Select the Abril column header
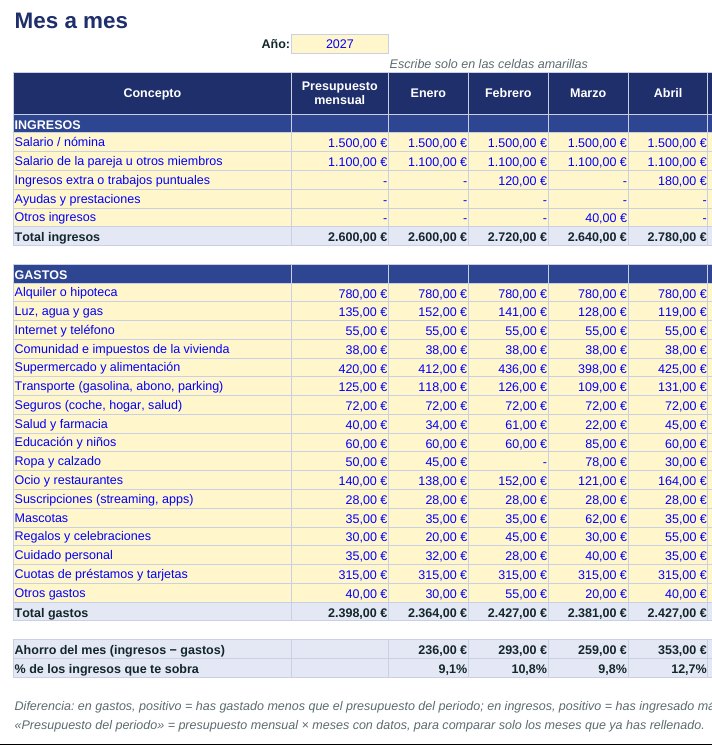This screenshot has height=745, width=712. click(668, 93)
